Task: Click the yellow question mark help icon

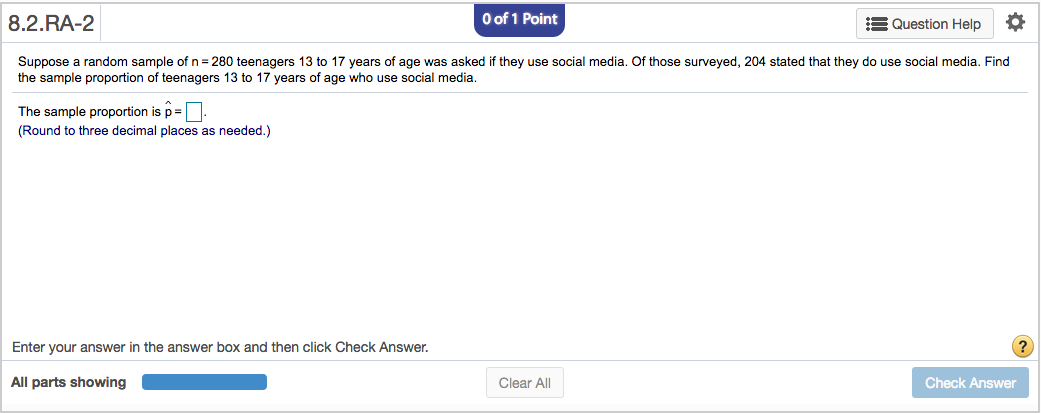Action: tap(1021, 347)
